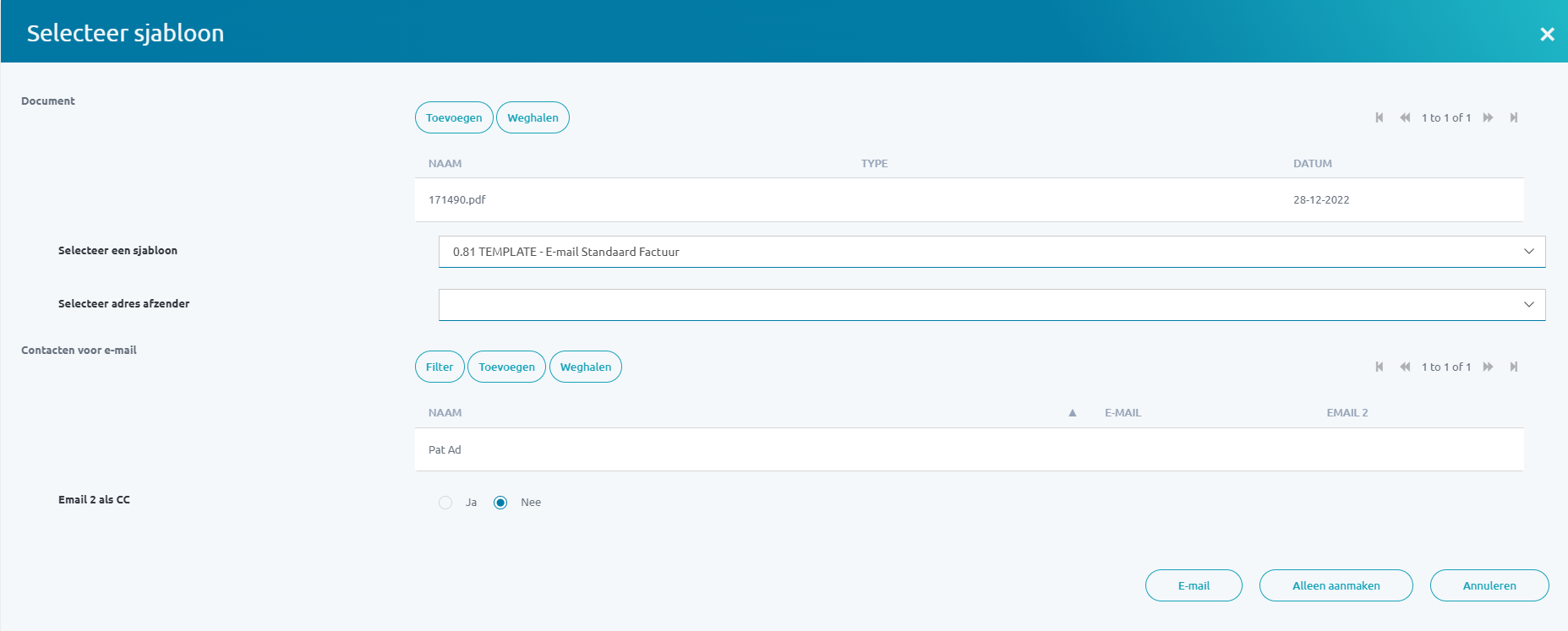Select Nee for Email 2 als CC
Screen dimensions: 1568x631
pyautogui.click(x=500, y=503)
